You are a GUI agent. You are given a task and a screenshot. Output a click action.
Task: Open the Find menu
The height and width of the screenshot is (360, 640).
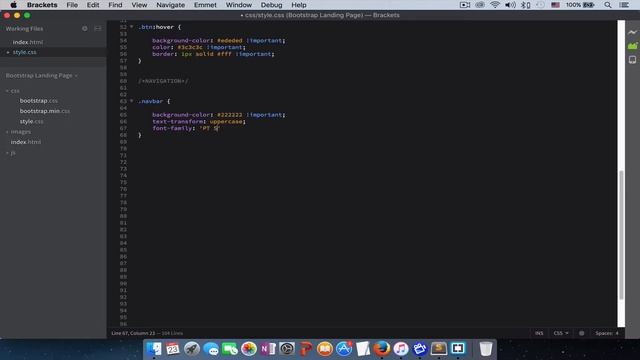click(x=115, y=5)
